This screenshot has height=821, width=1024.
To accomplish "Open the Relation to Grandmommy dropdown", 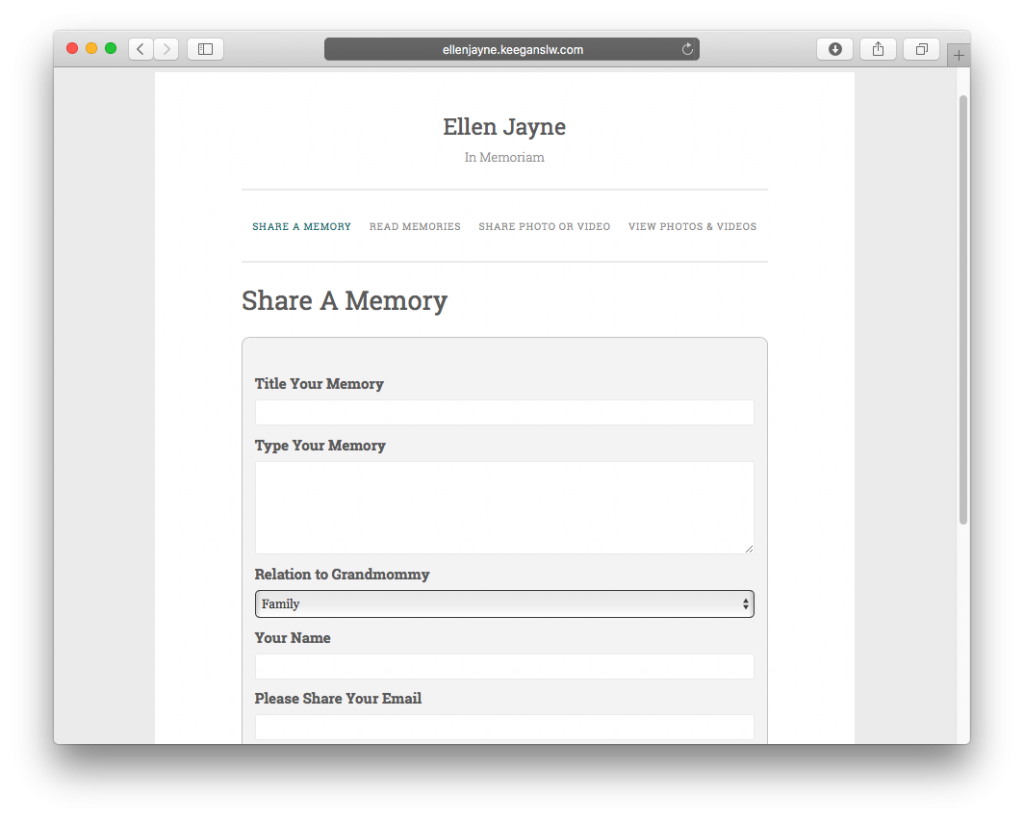I will point(504,604).
